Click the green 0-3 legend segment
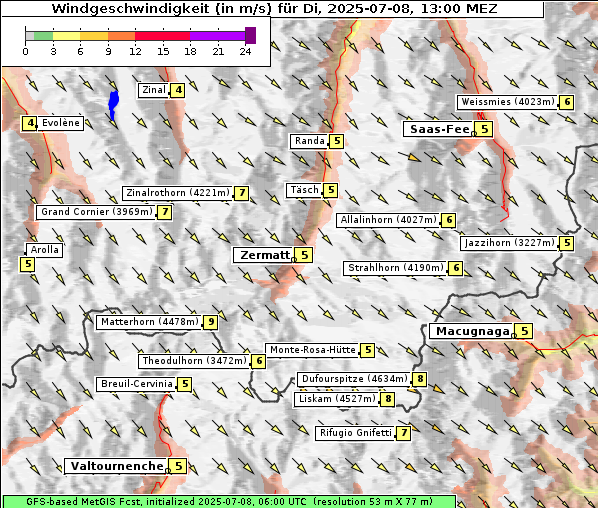 (43, 36)
